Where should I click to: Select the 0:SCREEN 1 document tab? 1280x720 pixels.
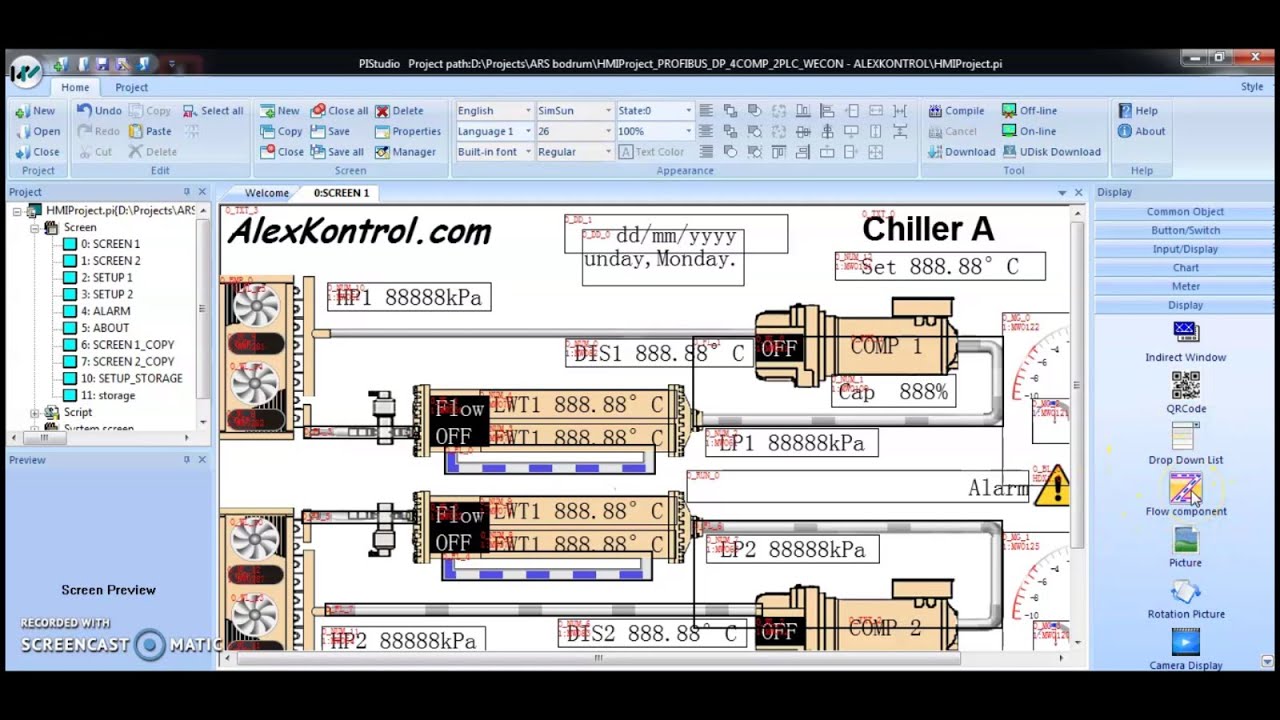pyautogui.click(x=341, y=193)
